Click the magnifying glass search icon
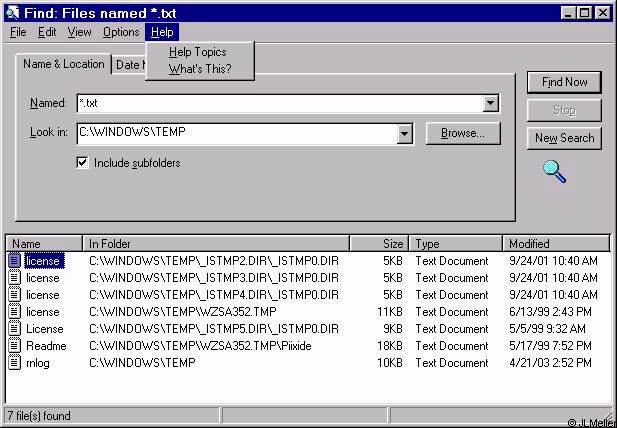The image size is (617, 428). pos(554,171)
